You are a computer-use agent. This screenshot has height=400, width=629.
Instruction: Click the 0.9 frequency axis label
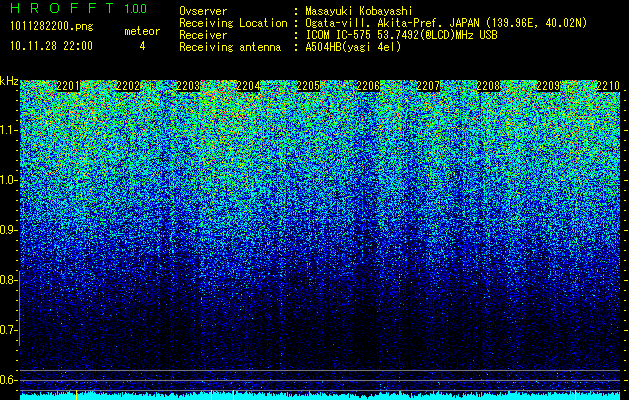pyautogui.click(x=7, y=230)
